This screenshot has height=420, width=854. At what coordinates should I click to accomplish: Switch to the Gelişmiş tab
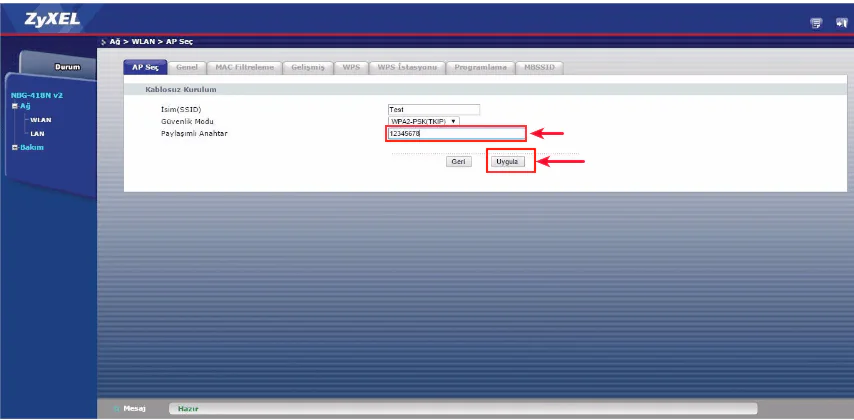tap(308, 67)
